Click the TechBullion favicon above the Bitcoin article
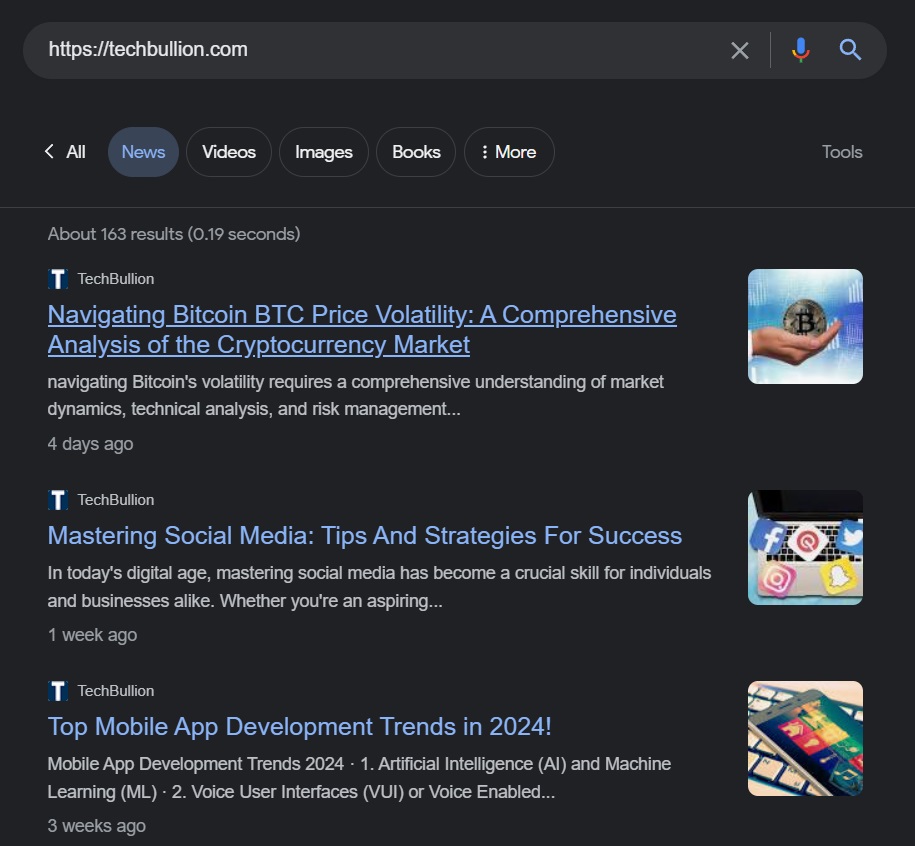 [x=58, y=279]
